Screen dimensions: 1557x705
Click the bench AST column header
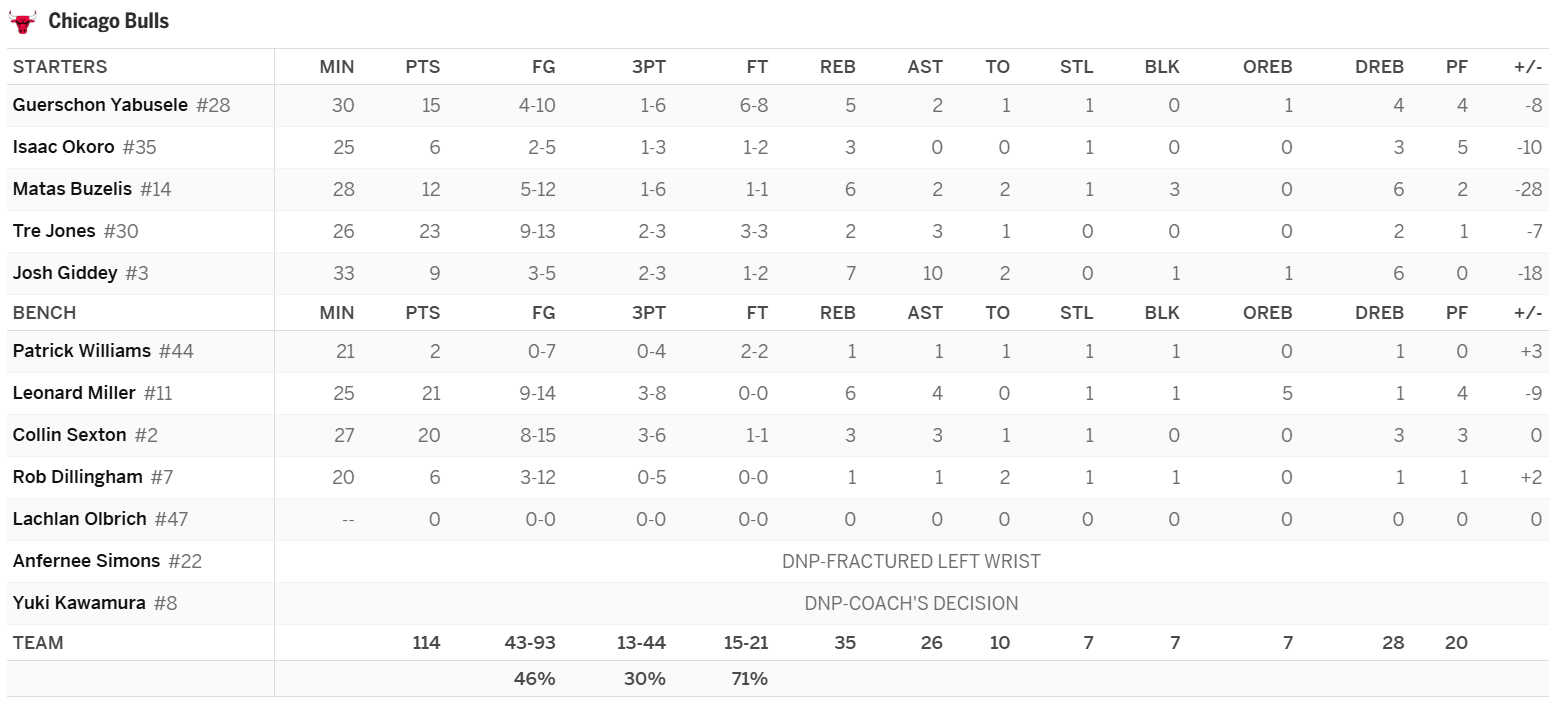tap(924, 313)
